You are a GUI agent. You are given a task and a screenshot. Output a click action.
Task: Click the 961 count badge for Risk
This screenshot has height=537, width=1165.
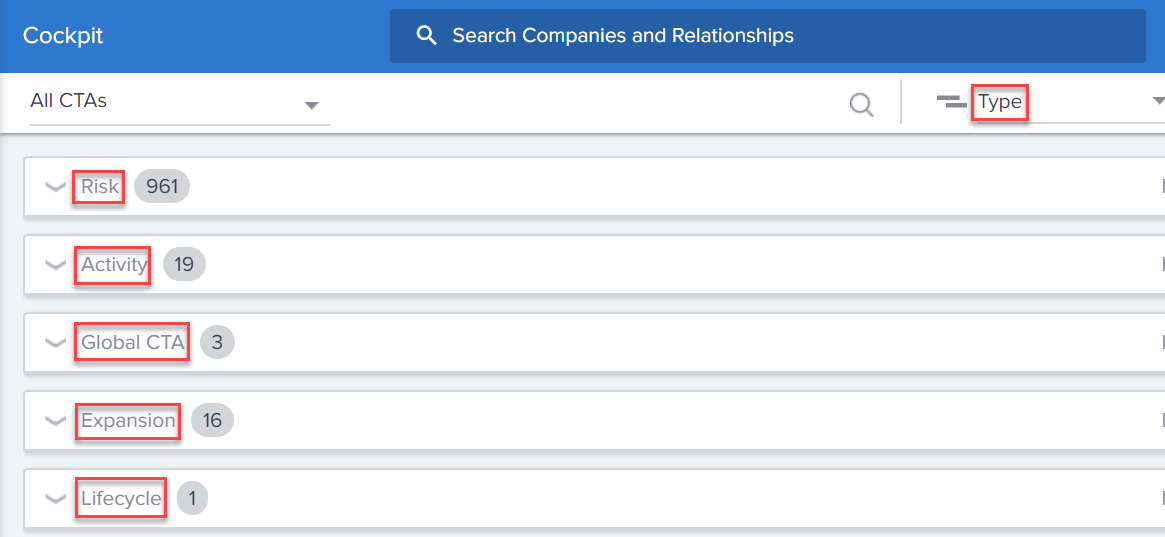(162, 186)
